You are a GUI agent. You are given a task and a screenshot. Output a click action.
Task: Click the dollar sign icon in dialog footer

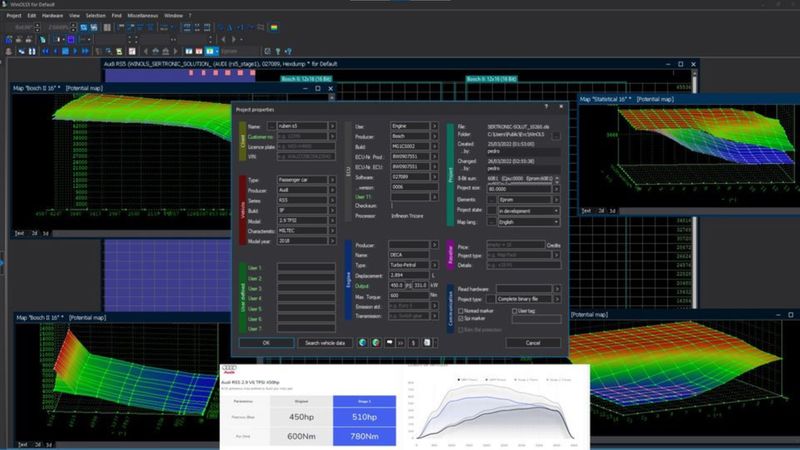[414, 342]
